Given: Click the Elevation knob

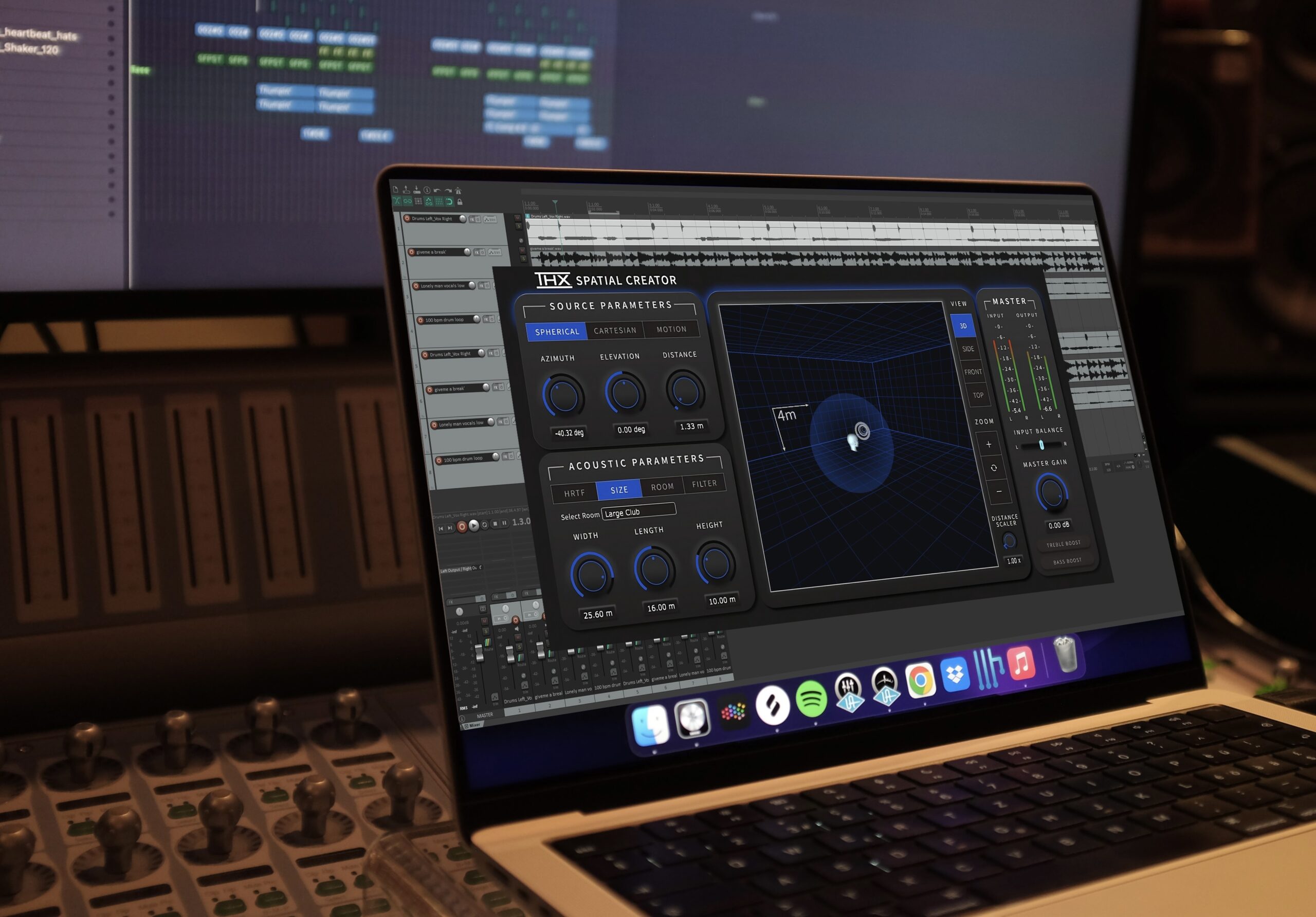Looking at the screenshot, I should pos(625,393).
